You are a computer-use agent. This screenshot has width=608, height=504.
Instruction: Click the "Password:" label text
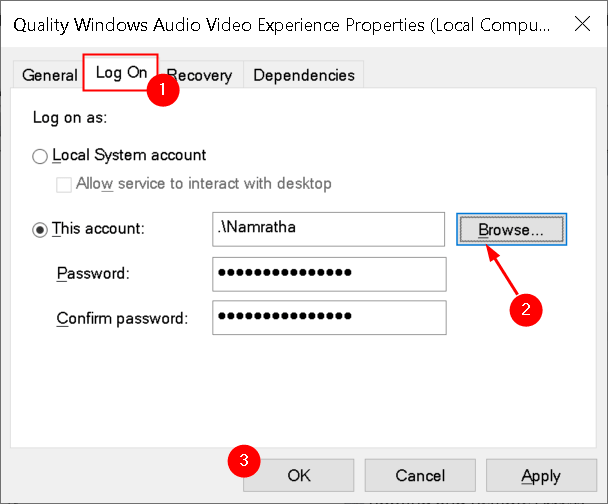93,273
